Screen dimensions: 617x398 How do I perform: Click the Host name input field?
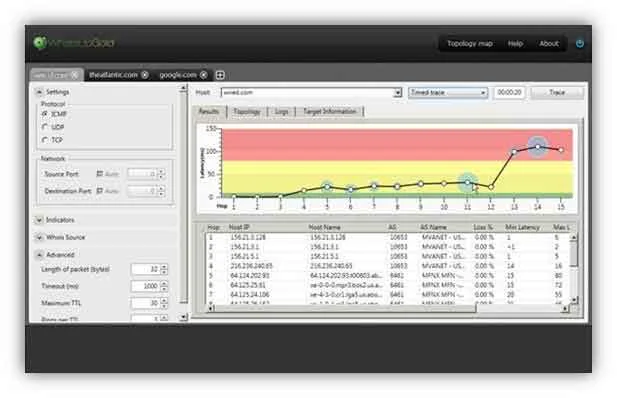coord(308,93)
